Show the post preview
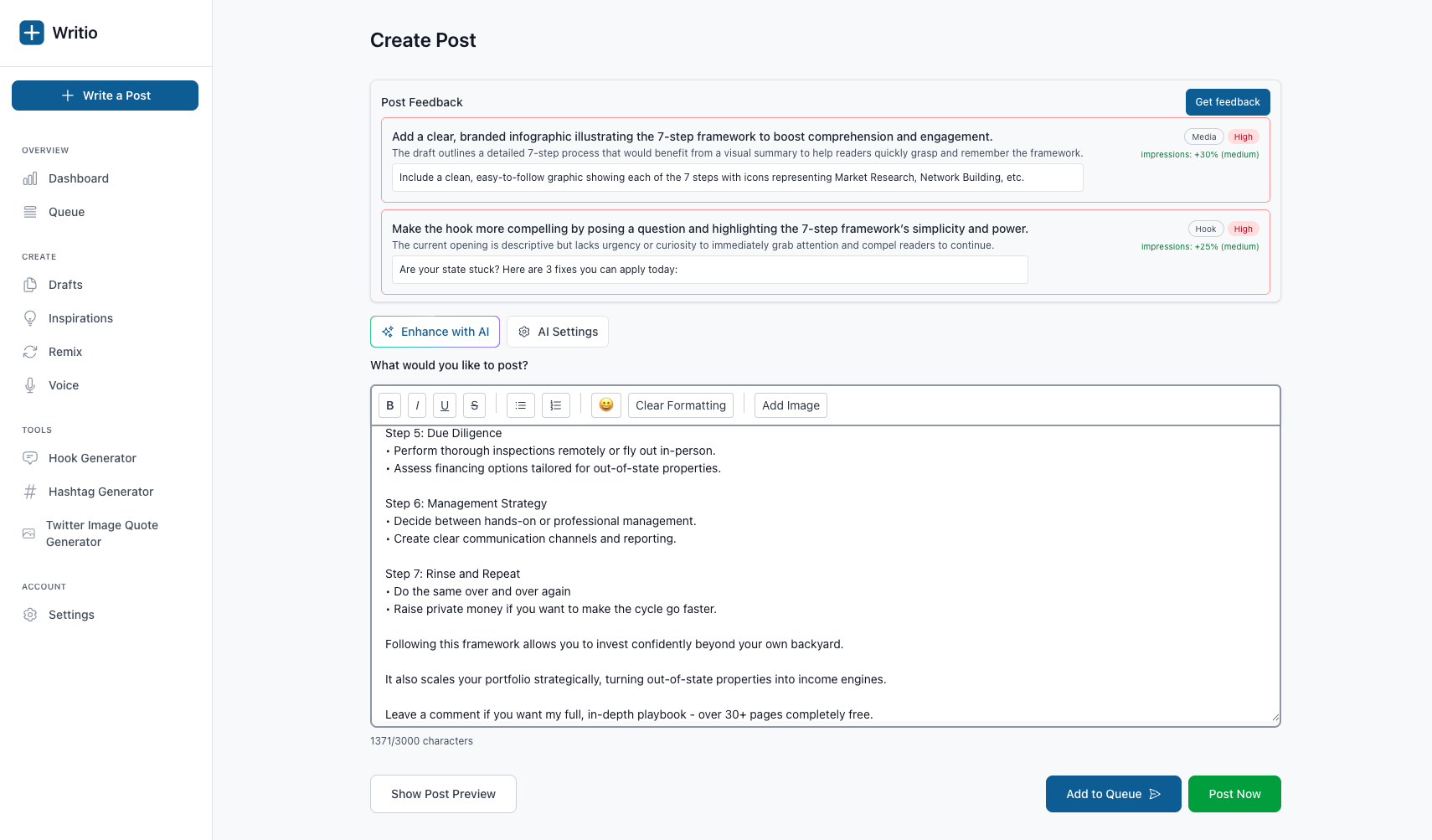Viewport: 1432px width, 840px height. pos(442,793)
